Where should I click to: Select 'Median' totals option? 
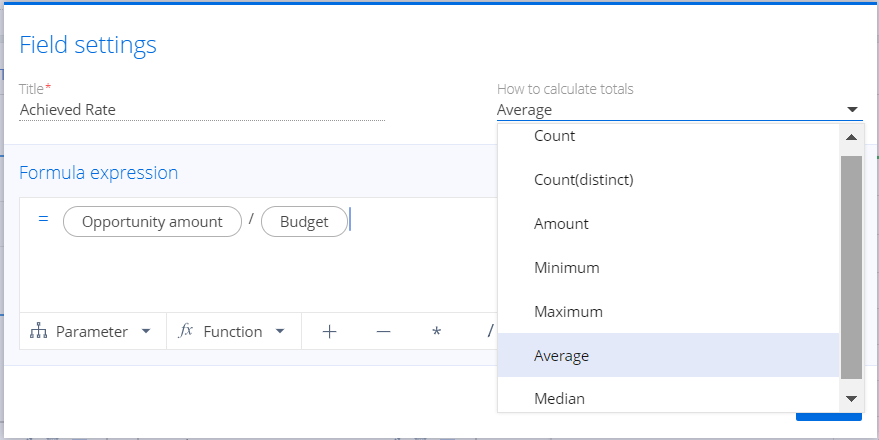[x=669, y=396]
